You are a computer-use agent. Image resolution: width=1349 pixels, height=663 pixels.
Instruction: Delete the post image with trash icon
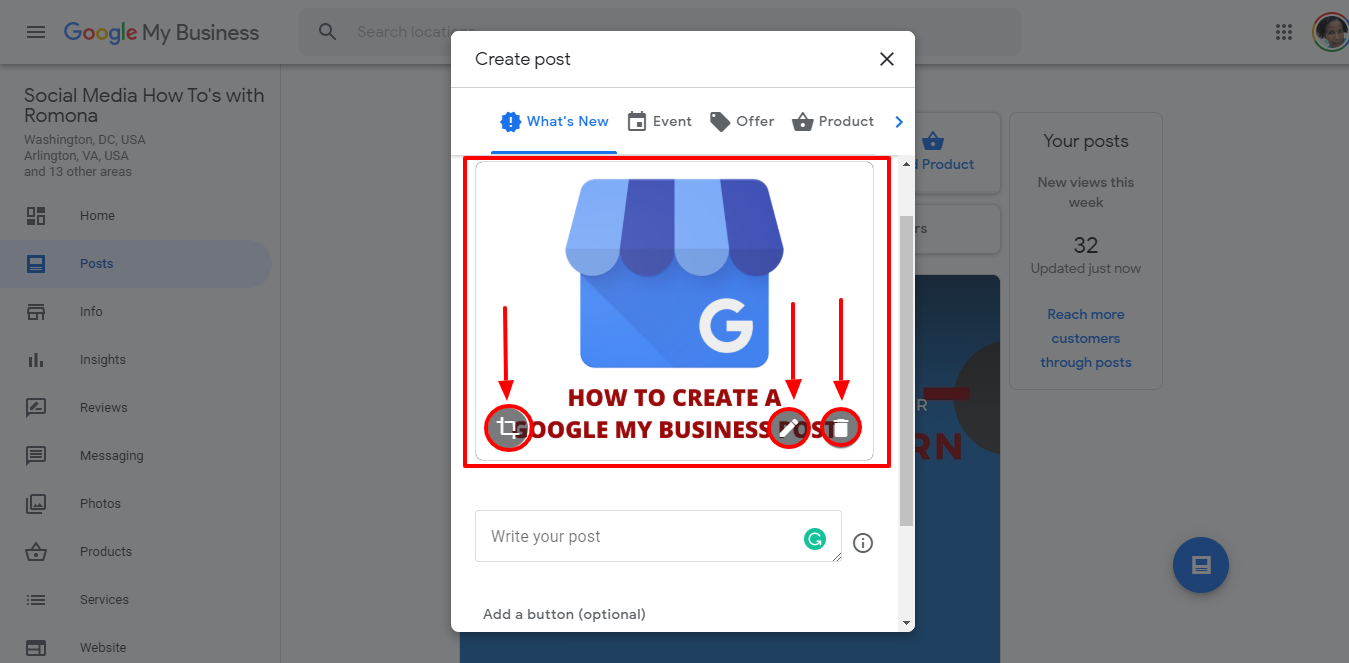click(x=841, y=429)
